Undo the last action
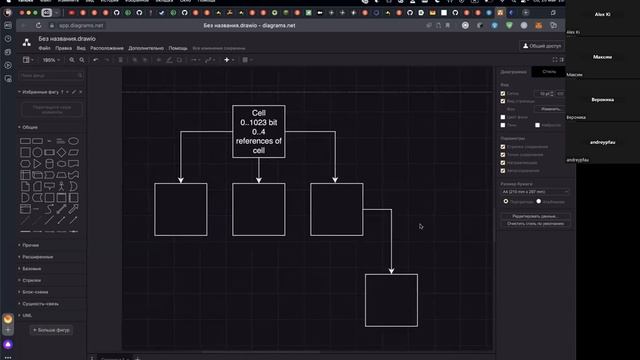The width and height of the screenshot is (640, 360). (96, 60)
